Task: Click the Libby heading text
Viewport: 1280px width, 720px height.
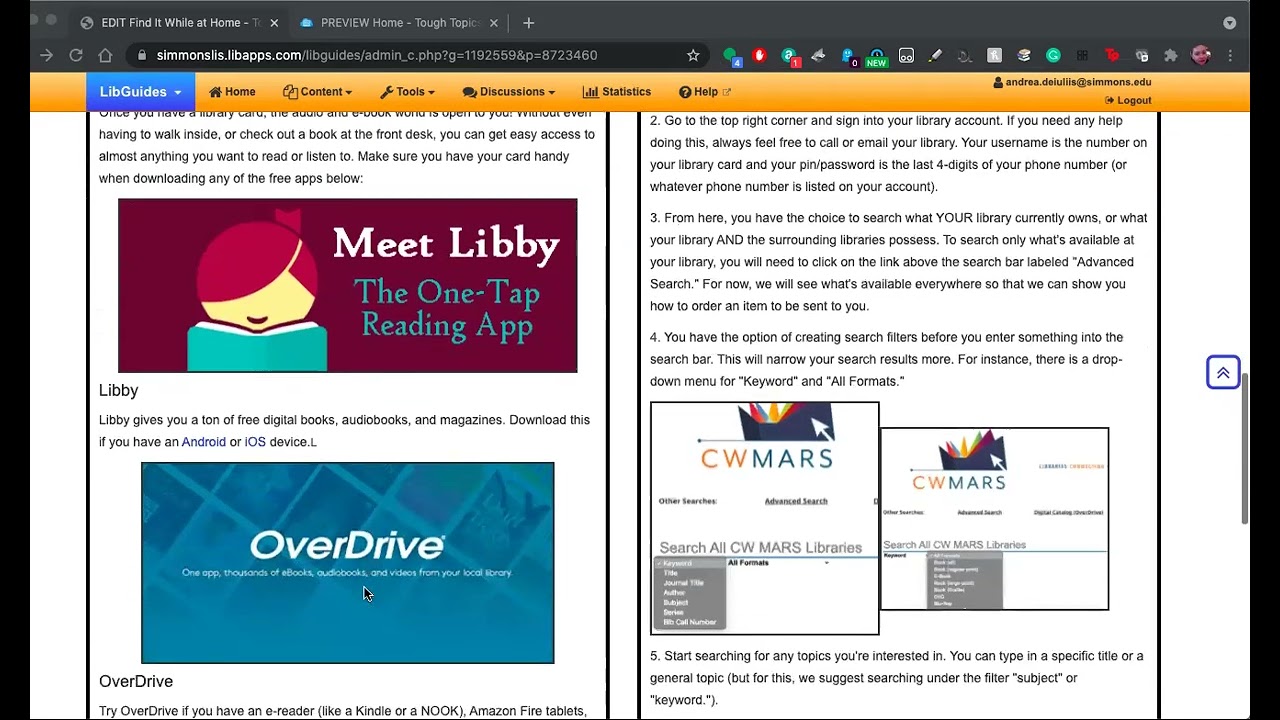Action: point(119,391)
